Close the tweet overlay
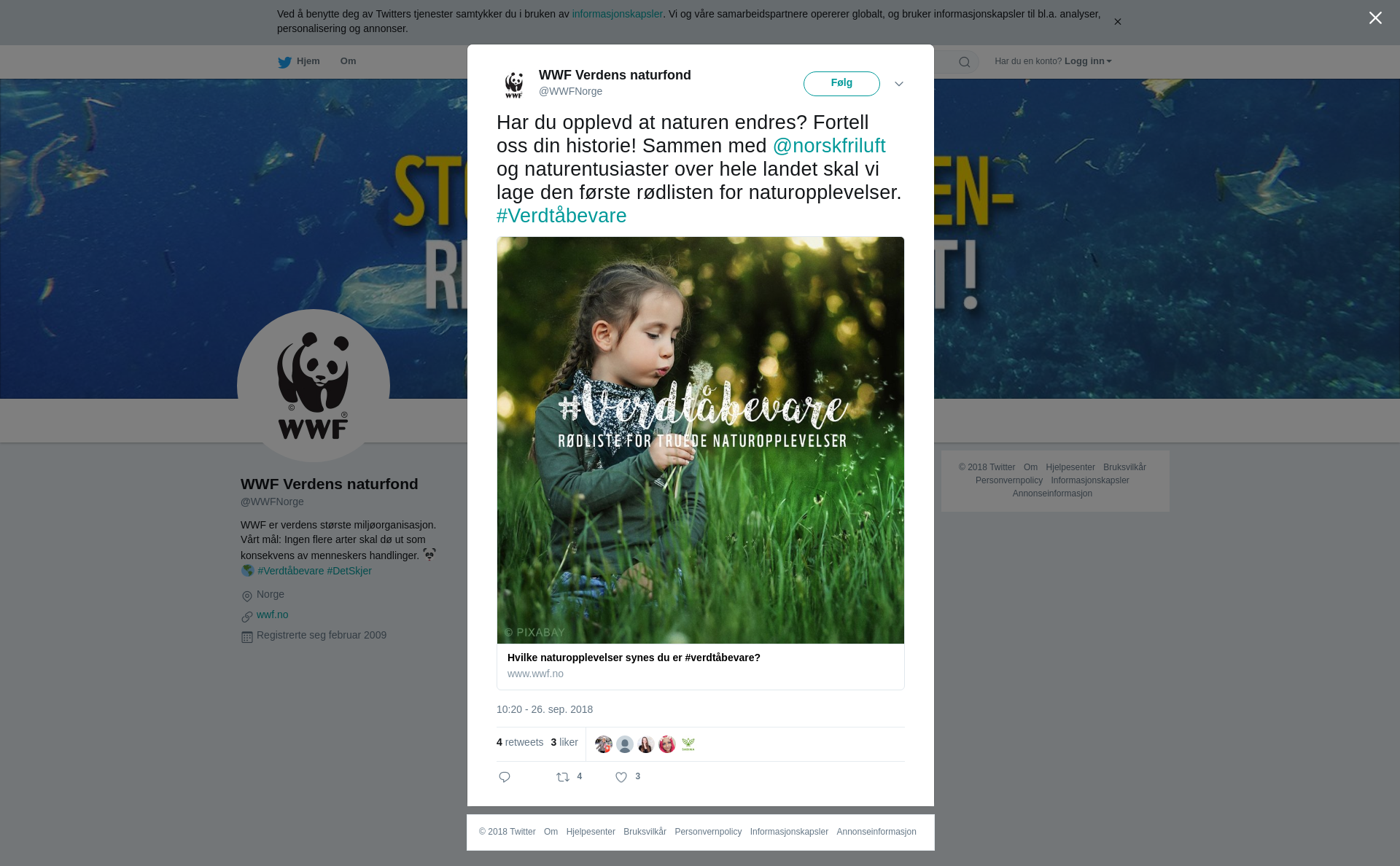The width and height of the screenshot is (1400, 866). tap(1375, 18)
